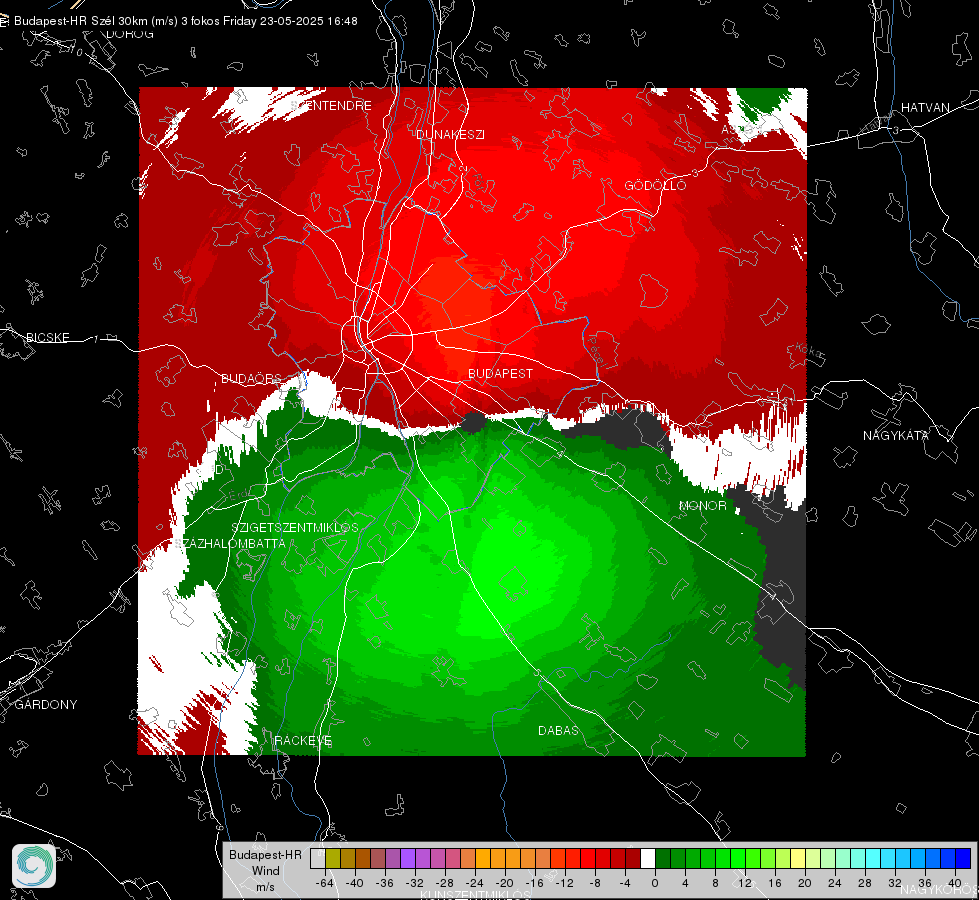Select the leftmost light gray legend swatch
The height and width of the screenshot is (900, 979).
point(318,858)
